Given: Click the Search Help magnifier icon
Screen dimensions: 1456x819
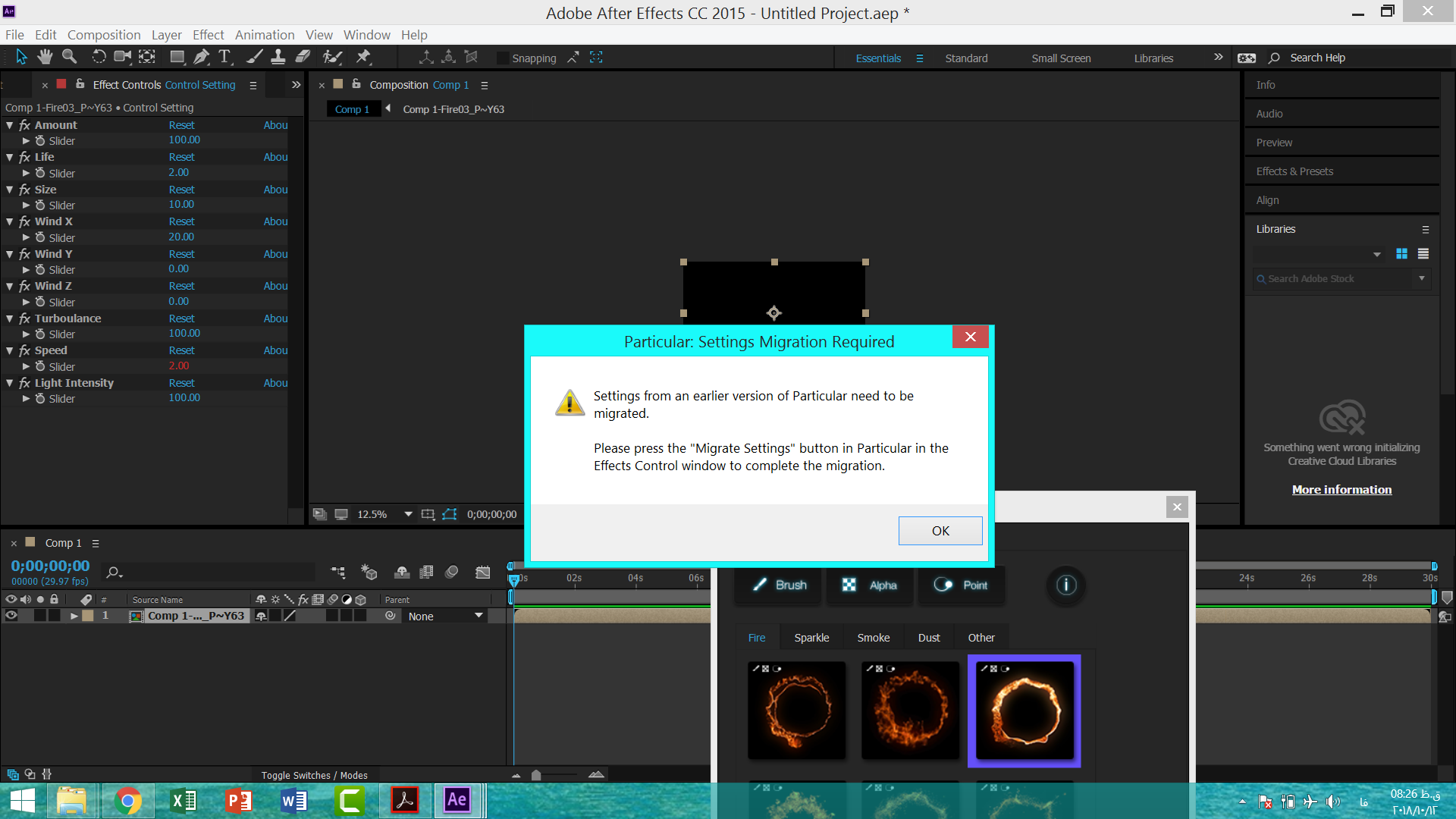Looking at the screenshot, I should pyautogui.click(x=1274, y=58).
